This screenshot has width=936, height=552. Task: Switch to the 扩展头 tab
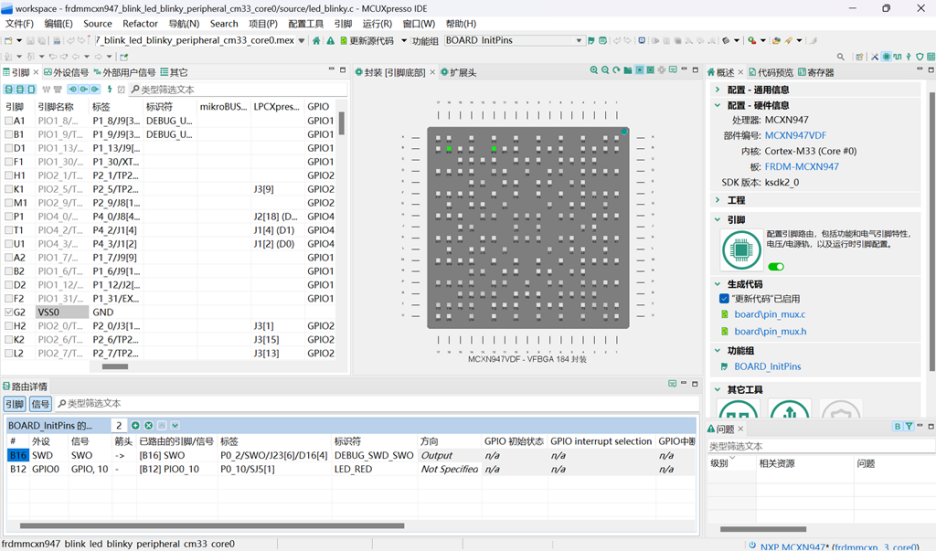458,72
